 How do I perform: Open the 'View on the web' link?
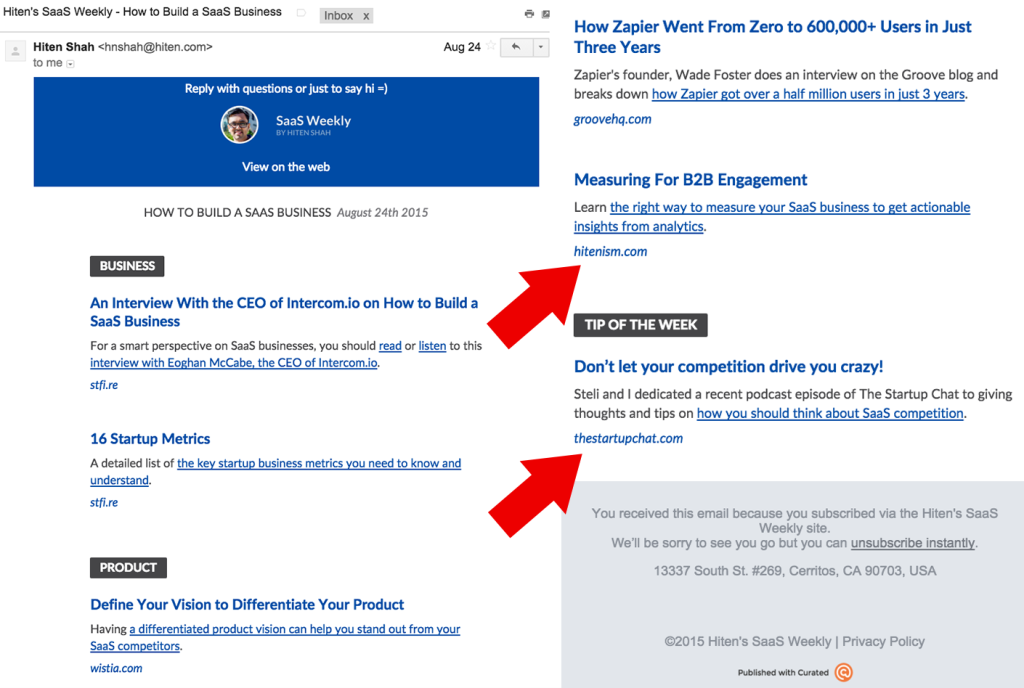coord(286,167)
